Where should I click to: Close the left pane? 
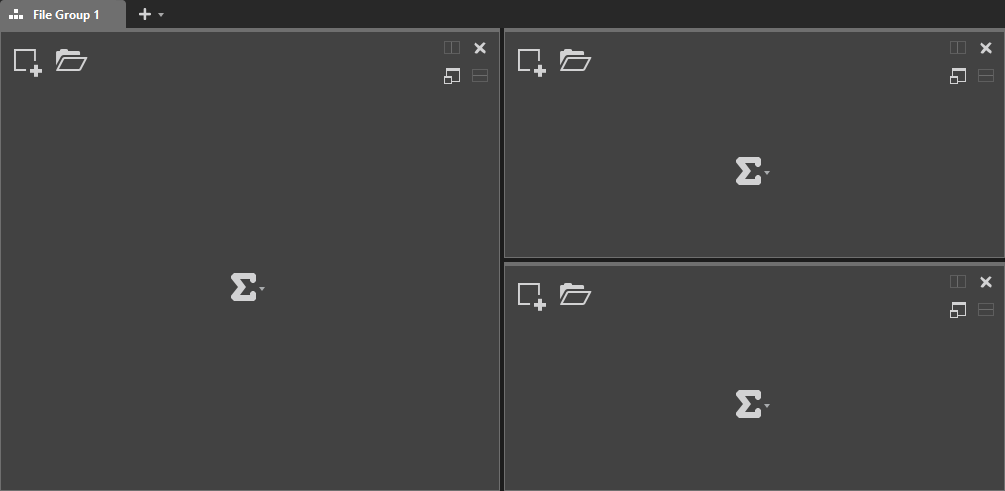tap(480, 48)
